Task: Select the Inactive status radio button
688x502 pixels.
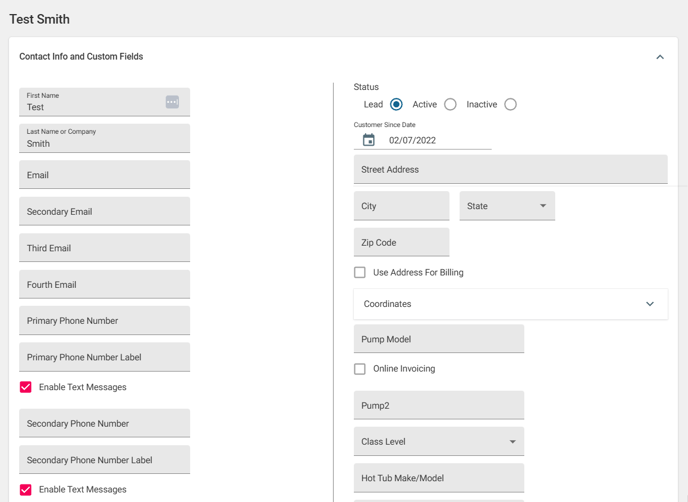Action: click(x=510, y=104)
